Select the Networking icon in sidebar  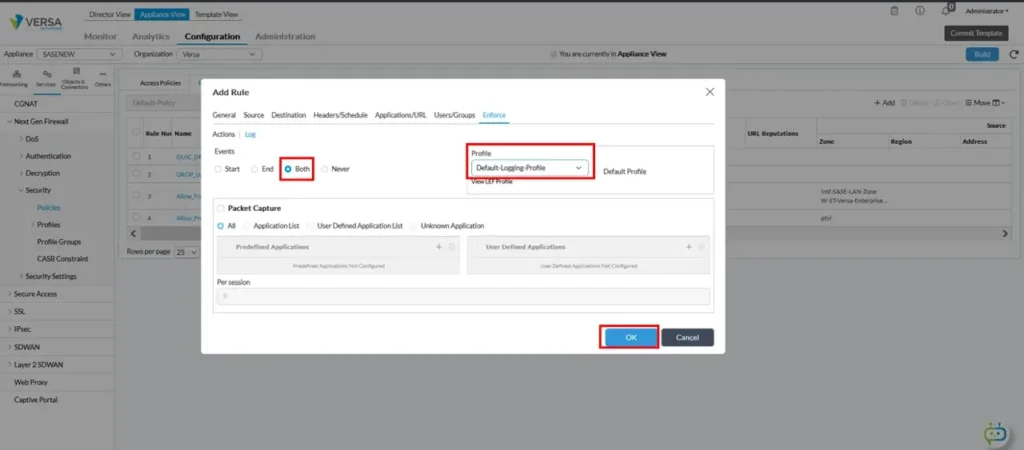(x=17, y=79)
